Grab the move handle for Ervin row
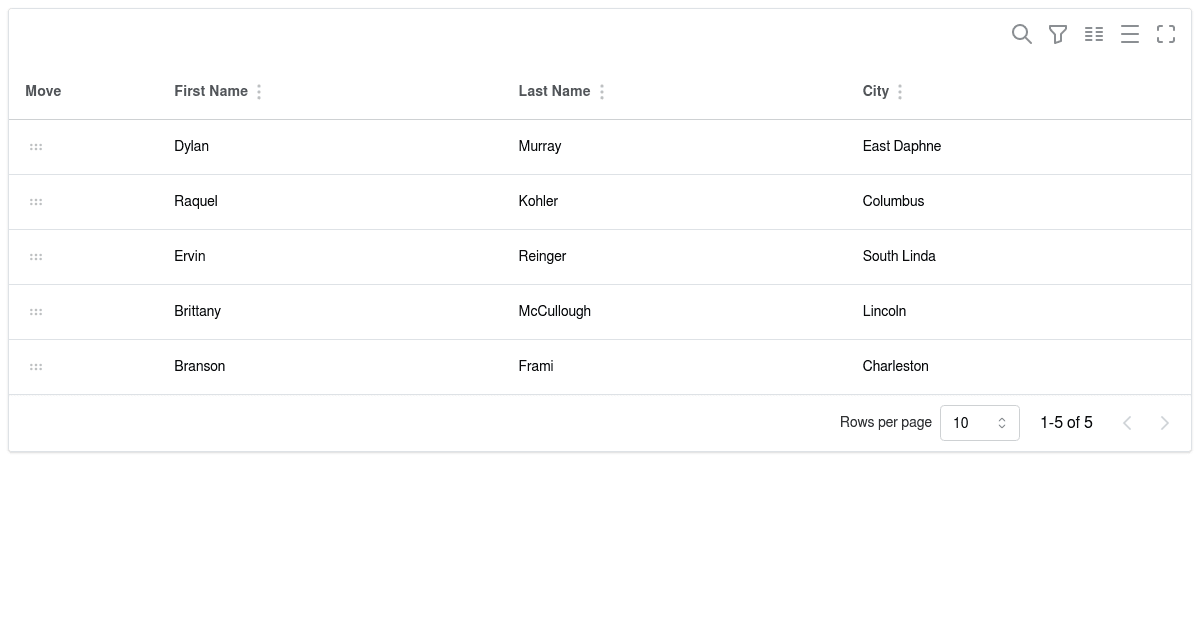The height and width of the screenshot is (630, 1200). 36,257
